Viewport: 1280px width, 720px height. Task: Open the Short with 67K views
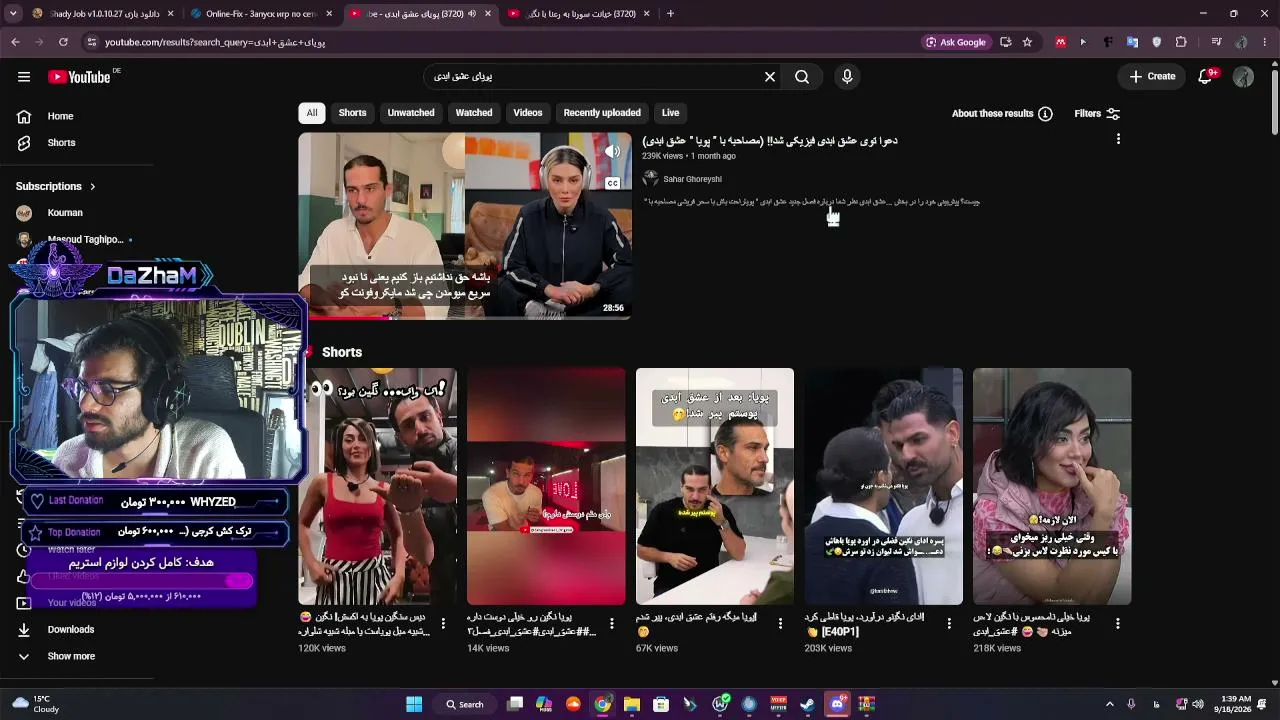(x=715, y=487)
